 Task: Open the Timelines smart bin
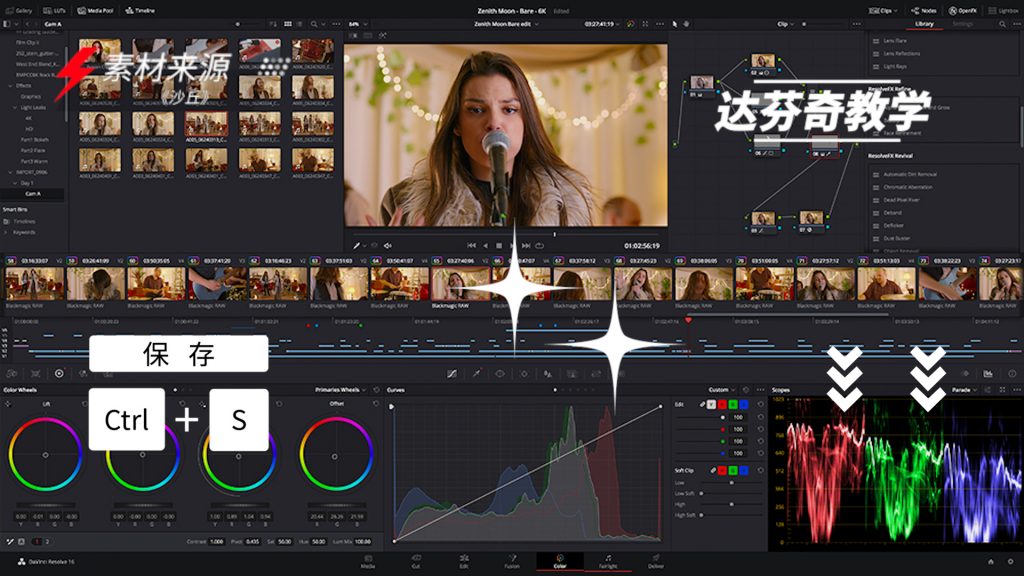tap(25, 221)
